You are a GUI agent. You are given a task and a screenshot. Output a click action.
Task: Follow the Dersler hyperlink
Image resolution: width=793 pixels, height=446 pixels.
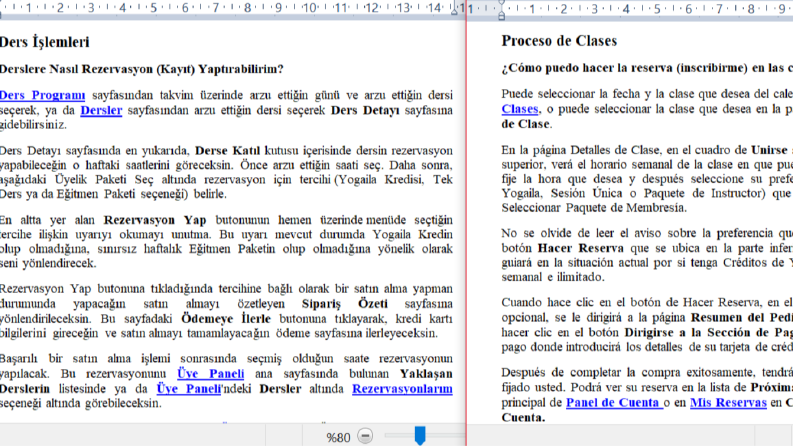click(101, 110)
